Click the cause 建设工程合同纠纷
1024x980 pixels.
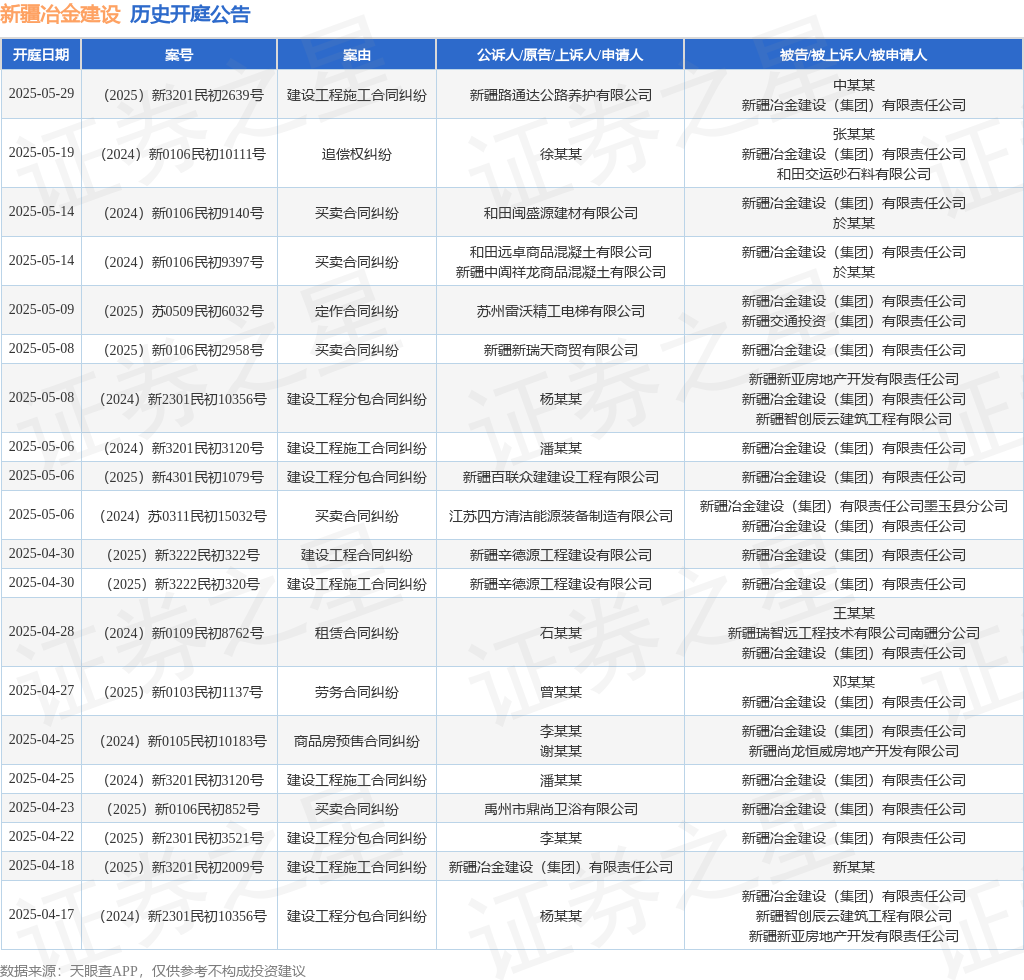tap(357, 555)
